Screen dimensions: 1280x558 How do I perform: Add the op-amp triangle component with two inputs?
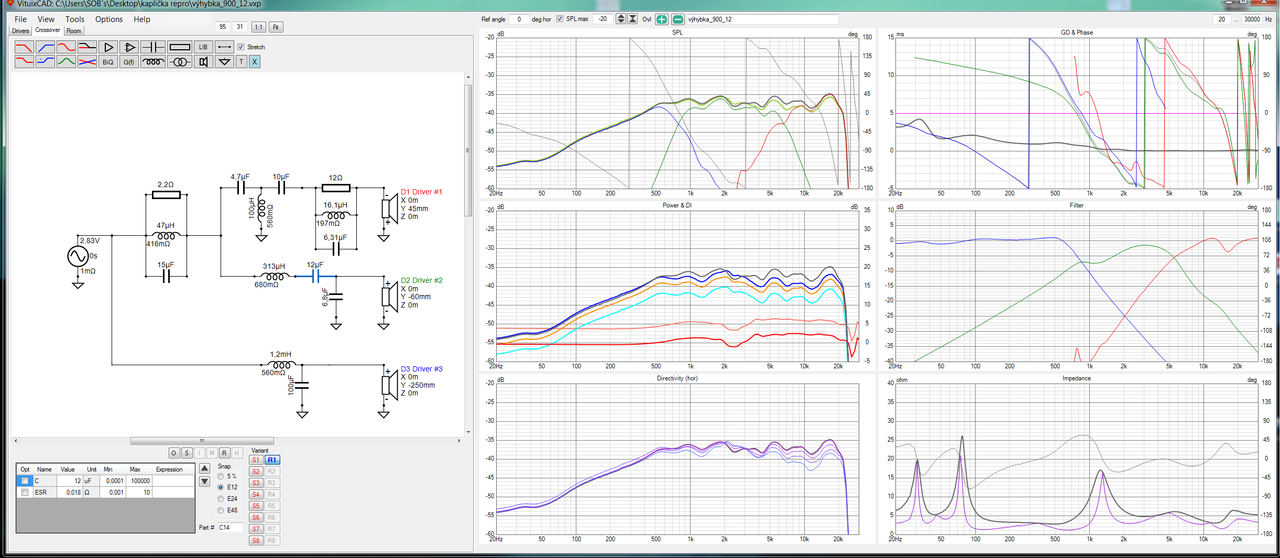click(130, 47)
